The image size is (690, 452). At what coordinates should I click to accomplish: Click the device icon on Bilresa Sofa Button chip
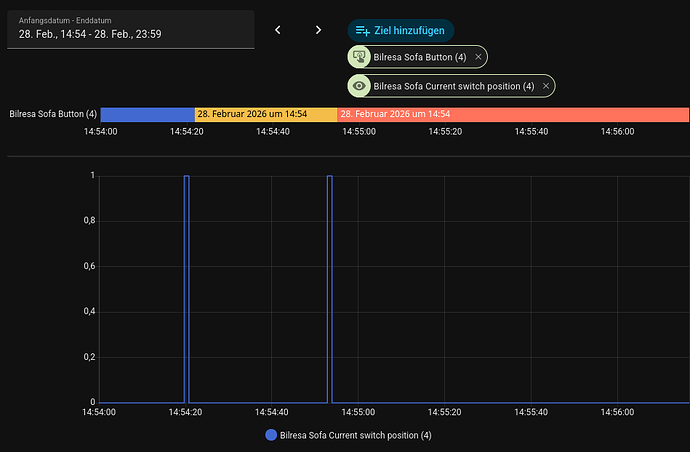tap(360, 58)
